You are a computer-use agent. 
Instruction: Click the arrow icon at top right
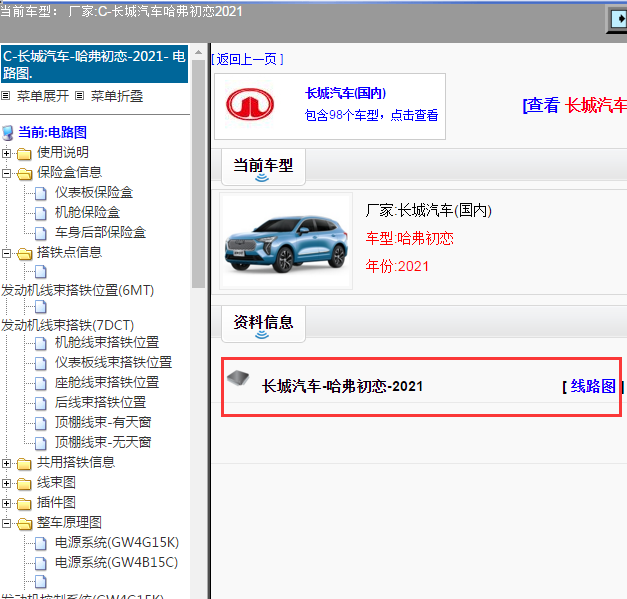(618, 19)
